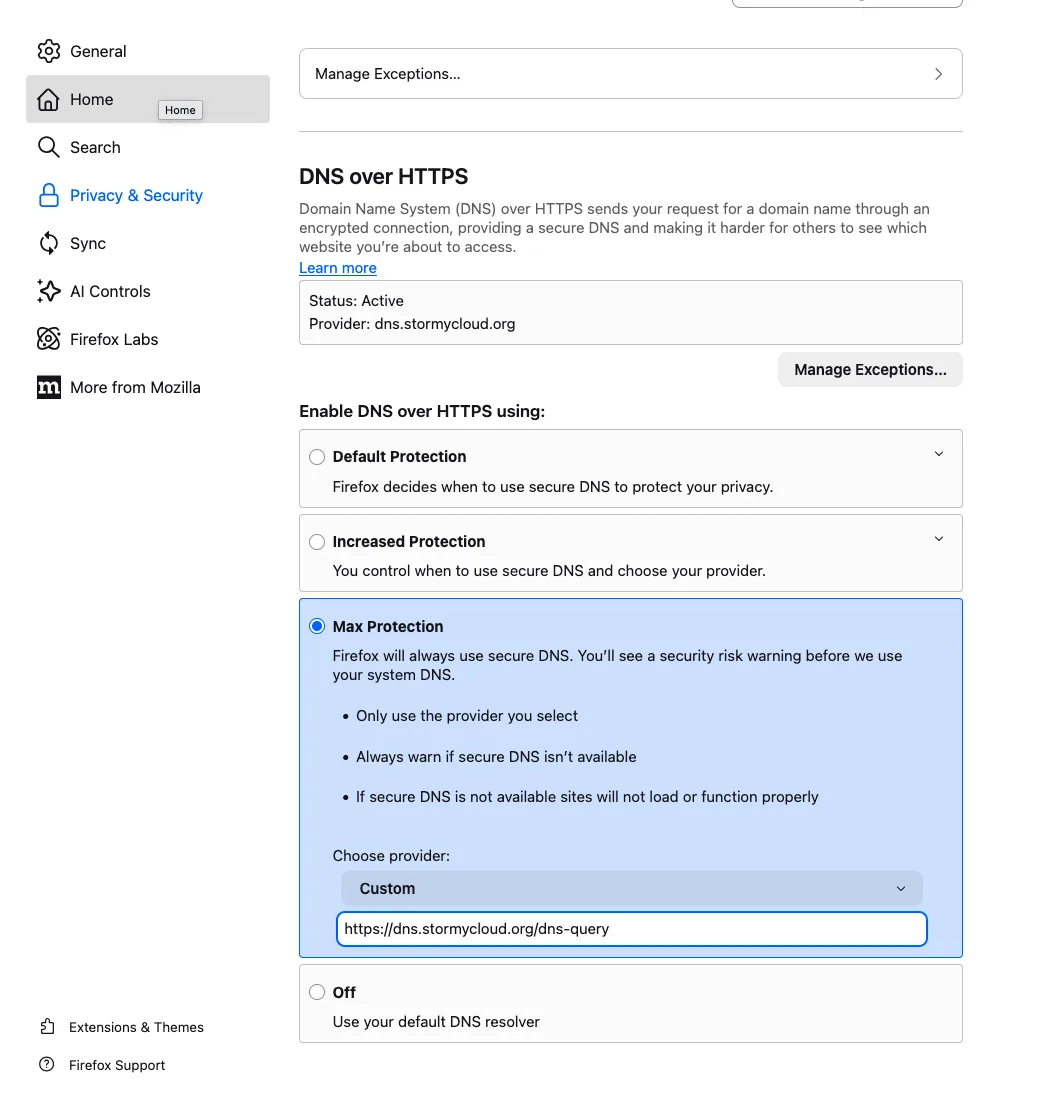Viewport: 1040px width, 1098px height.
Task: Turn DNS over HTTPS Off
Action: tap(317, 992)
